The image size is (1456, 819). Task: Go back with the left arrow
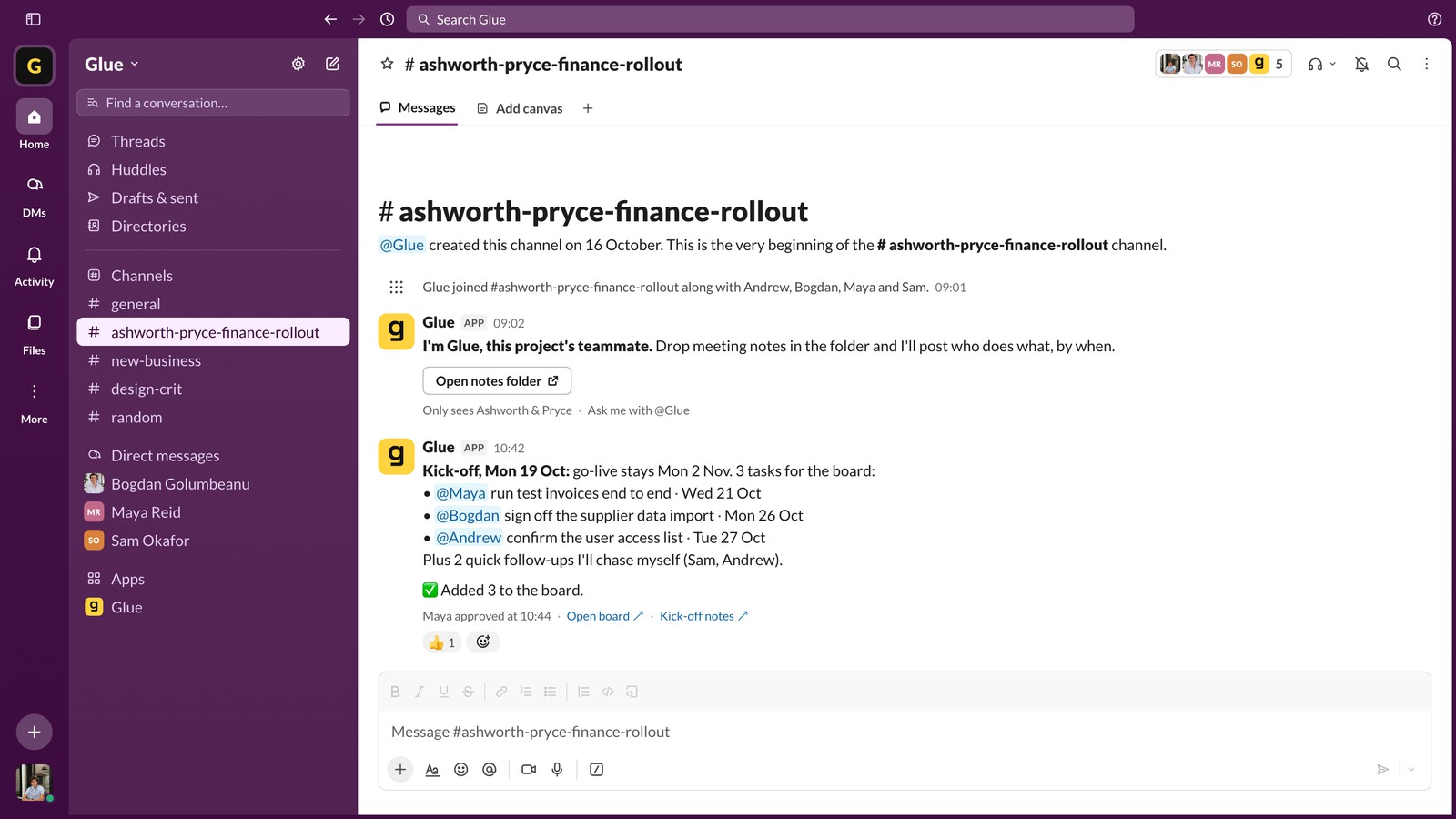(x=330, y=19)
